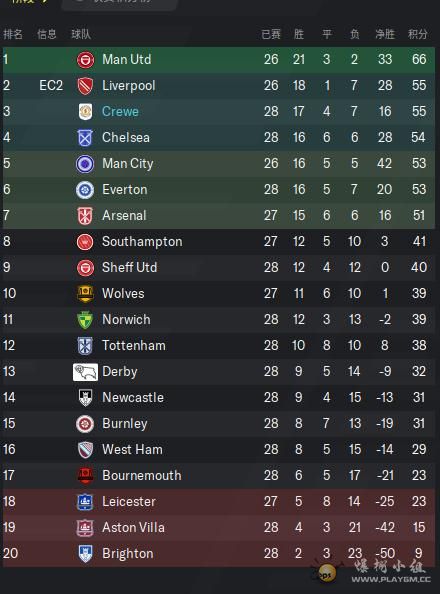This screenshot has height=594, width=440.
Task: Open the Crewe club crest
Action: 85,112
